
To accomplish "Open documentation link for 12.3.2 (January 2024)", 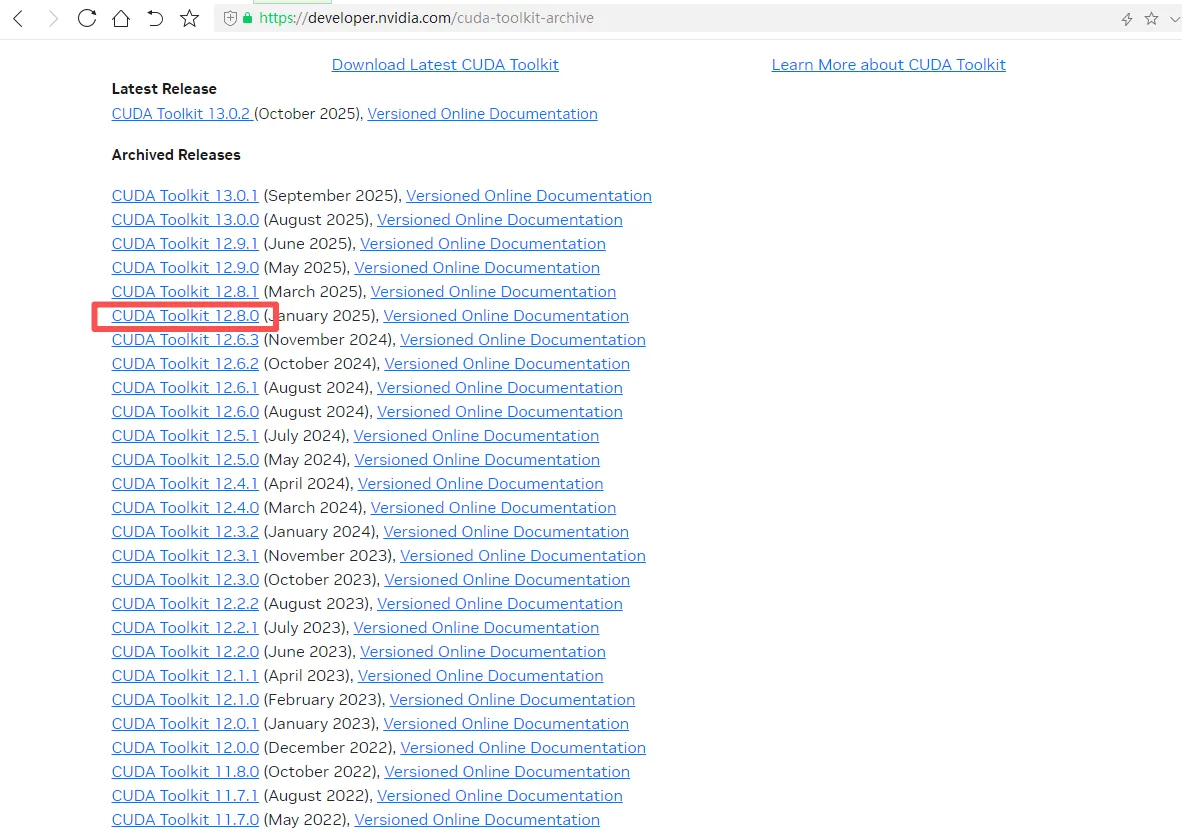I will coord(506,532).
